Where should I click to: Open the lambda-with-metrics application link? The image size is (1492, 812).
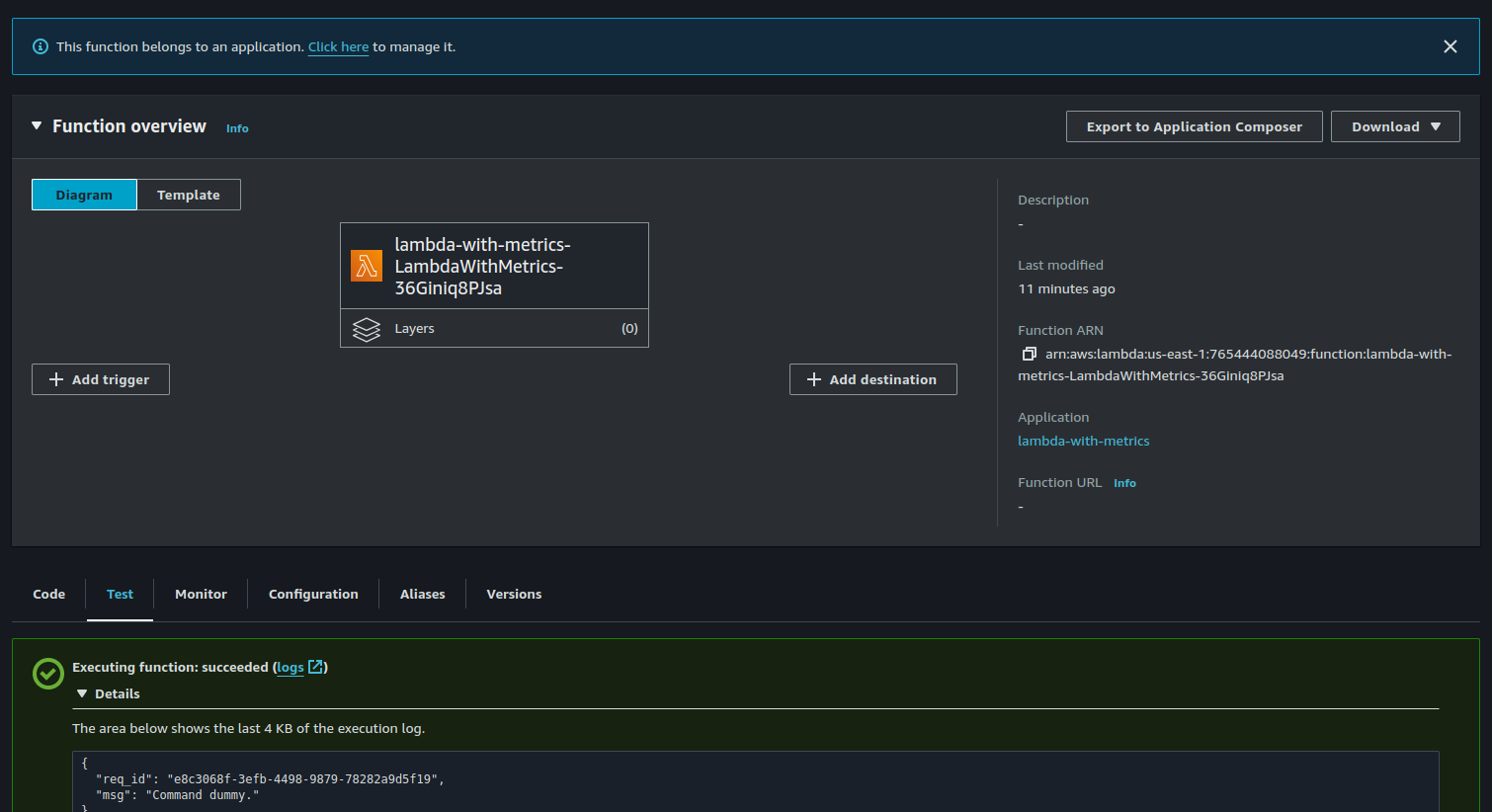click(1084, 442)
